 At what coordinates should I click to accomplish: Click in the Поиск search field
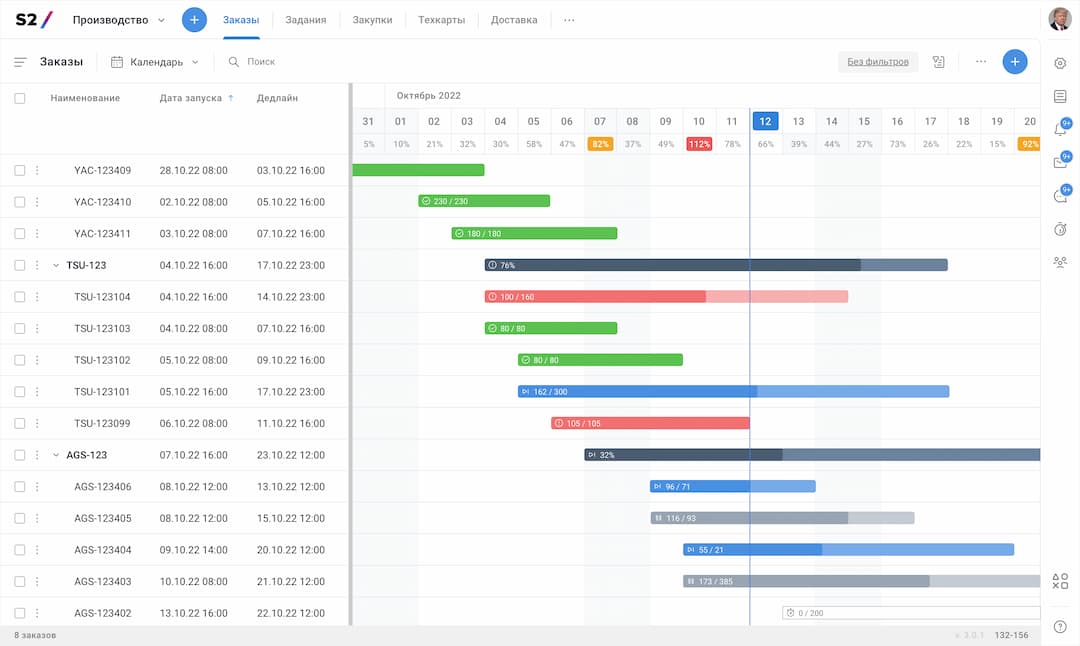coord(262,62)
